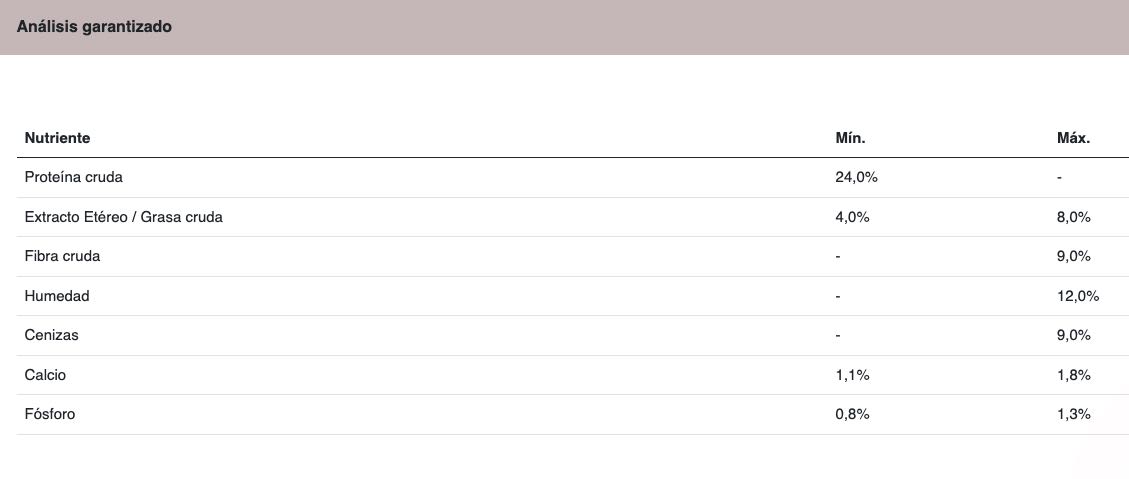Image resolution: width=1129 pixels, height=479 pixels.
Task: Click the Análisis garantizado section header
Action: [94, 27]
